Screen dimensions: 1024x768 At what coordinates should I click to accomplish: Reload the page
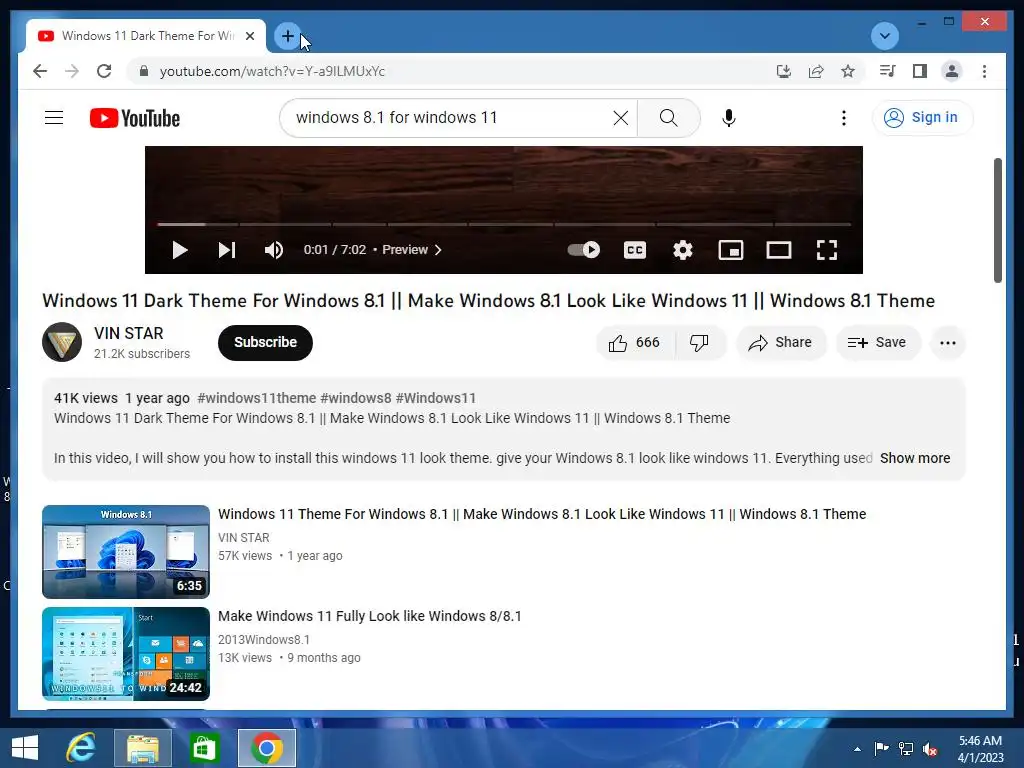coord(104,71)
